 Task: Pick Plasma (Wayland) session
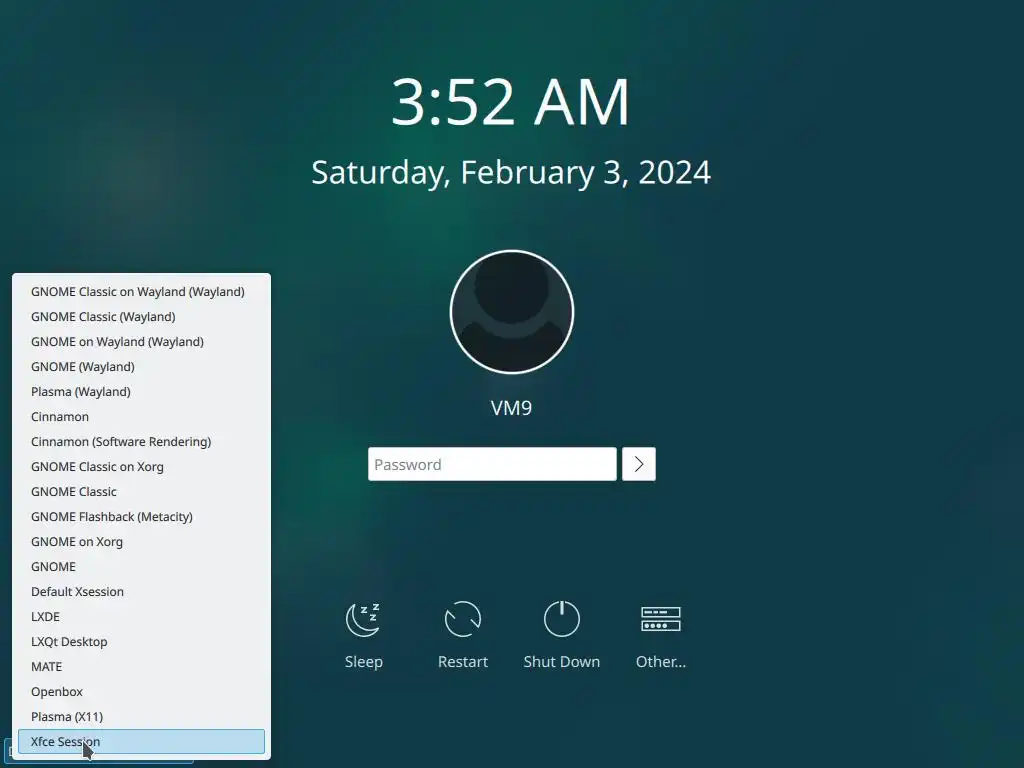[141, 392]
